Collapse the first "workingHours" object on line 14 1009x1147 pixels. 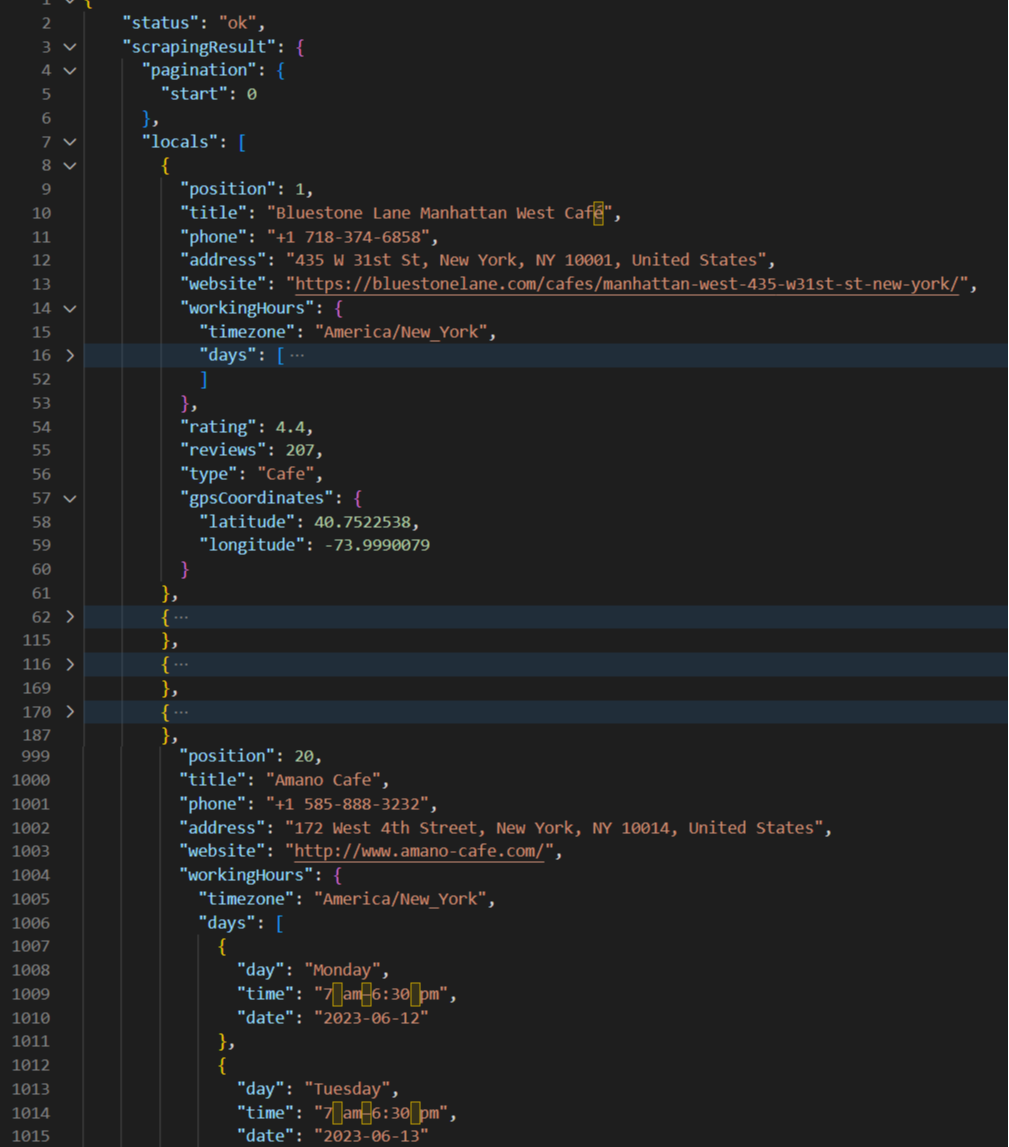tap(69, 308)
